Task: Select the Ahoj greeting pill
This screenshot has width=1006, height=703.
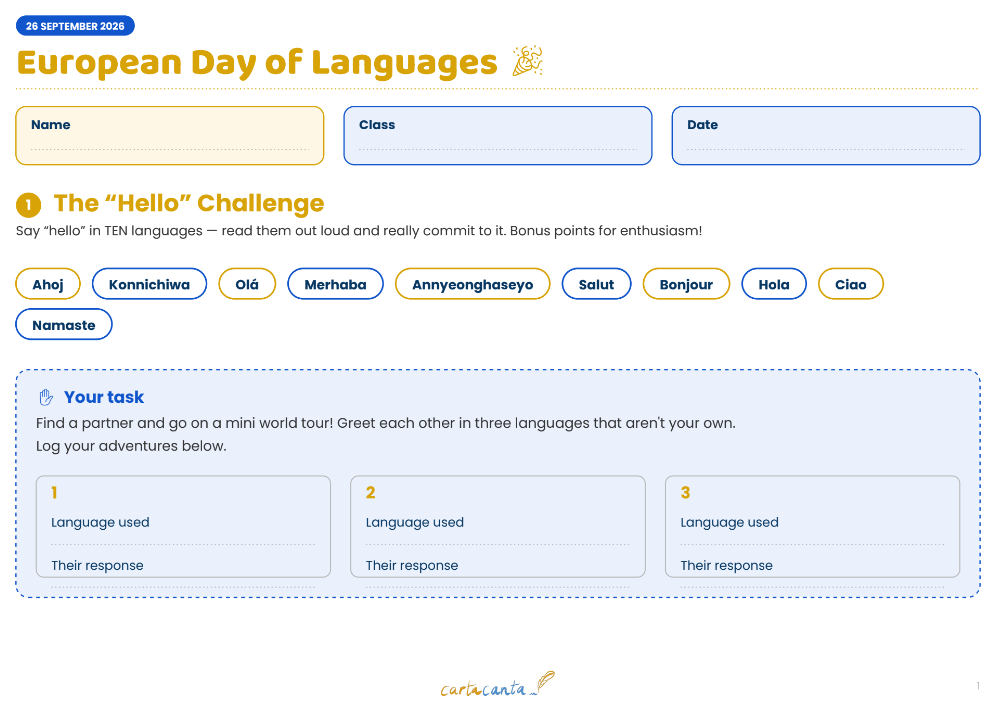Action: coord(48,284)
